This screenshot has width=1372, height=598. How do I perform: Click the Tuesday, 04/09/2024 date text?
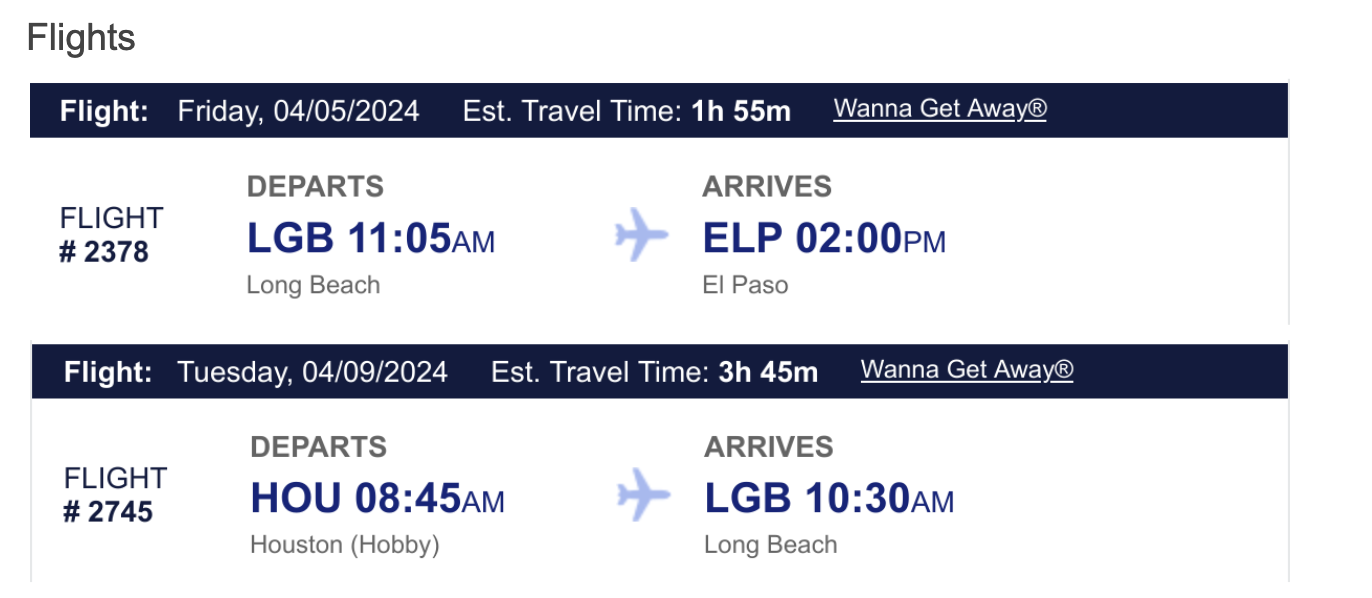pyautogui.click(x=312, y=372)
